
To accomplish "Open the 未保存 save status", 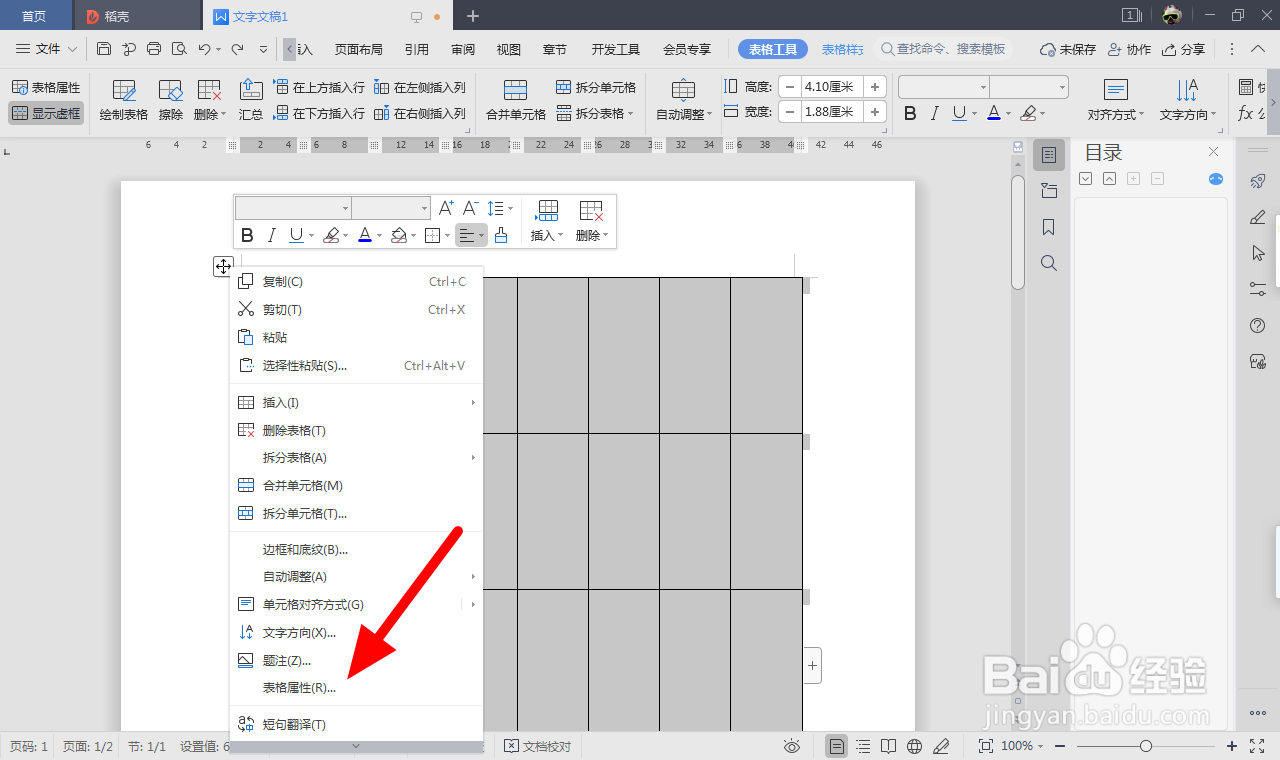I will [x=1075, y=48].
